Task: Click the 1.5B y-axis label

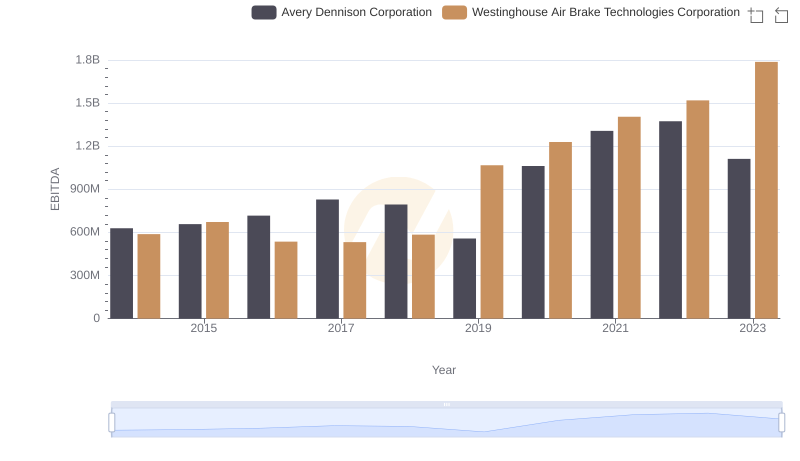Action: click(x=88, y=103)
